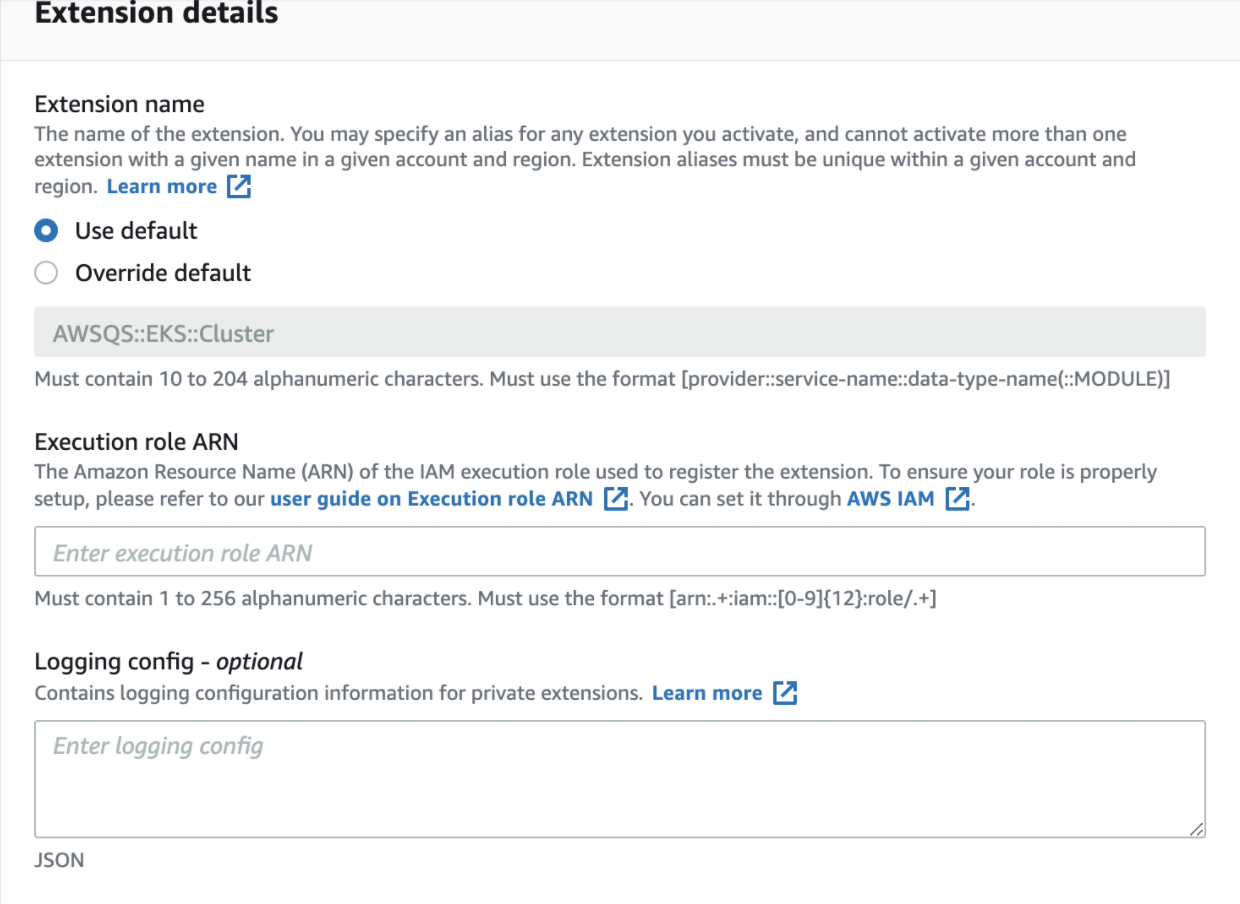Click external link icon beside Extension name Learn more
The image size is (1240, 904).
238,186
